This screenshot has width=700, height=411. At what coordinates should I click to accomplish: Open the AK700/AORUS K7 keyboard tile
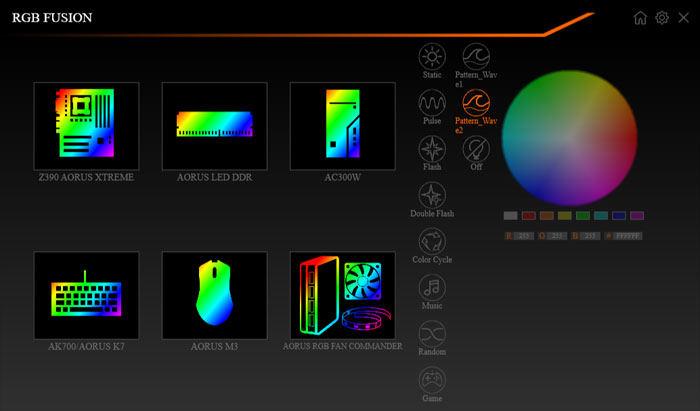point(86,295)
